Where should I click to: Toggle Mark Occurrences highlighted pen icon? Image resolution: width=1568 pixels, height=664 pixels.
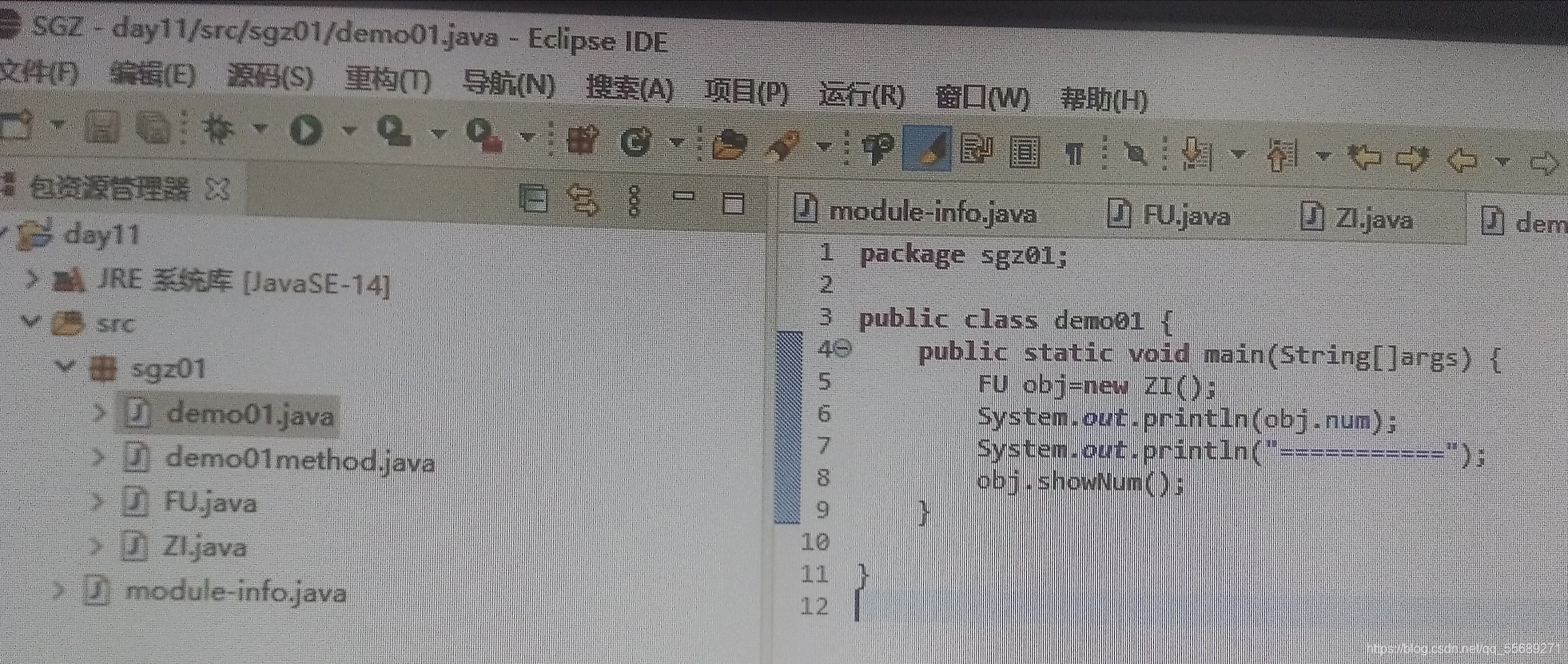[927, 149]
